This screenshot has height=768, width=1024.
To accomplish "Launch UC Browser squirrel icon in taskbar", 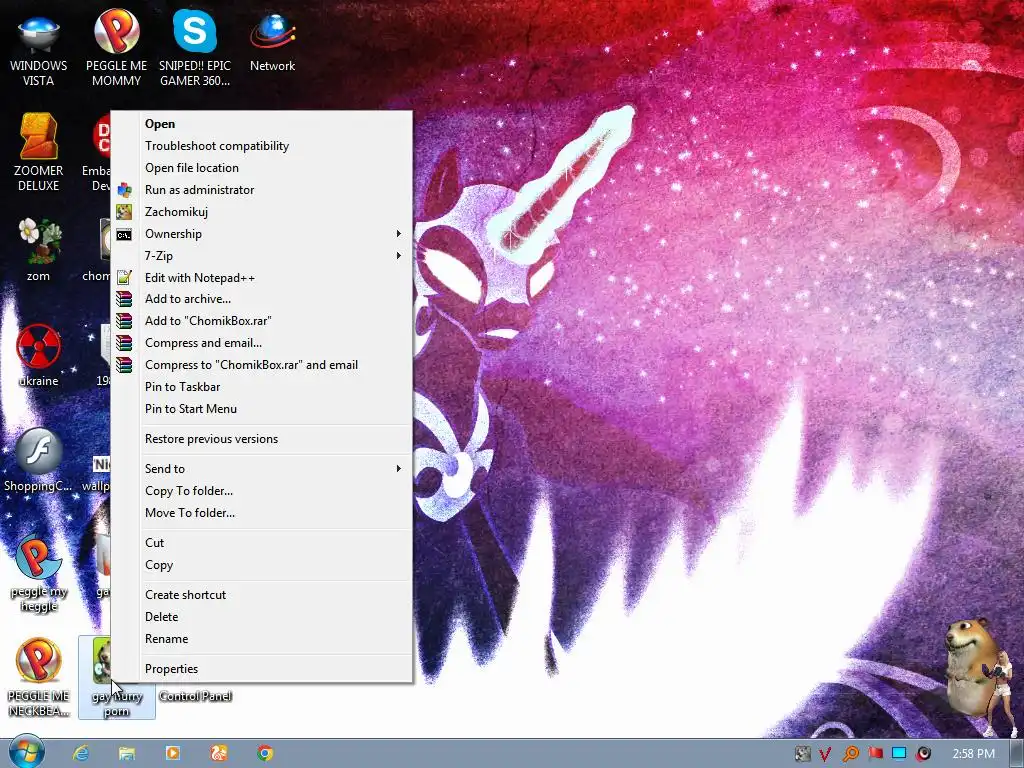I will 218,753.
